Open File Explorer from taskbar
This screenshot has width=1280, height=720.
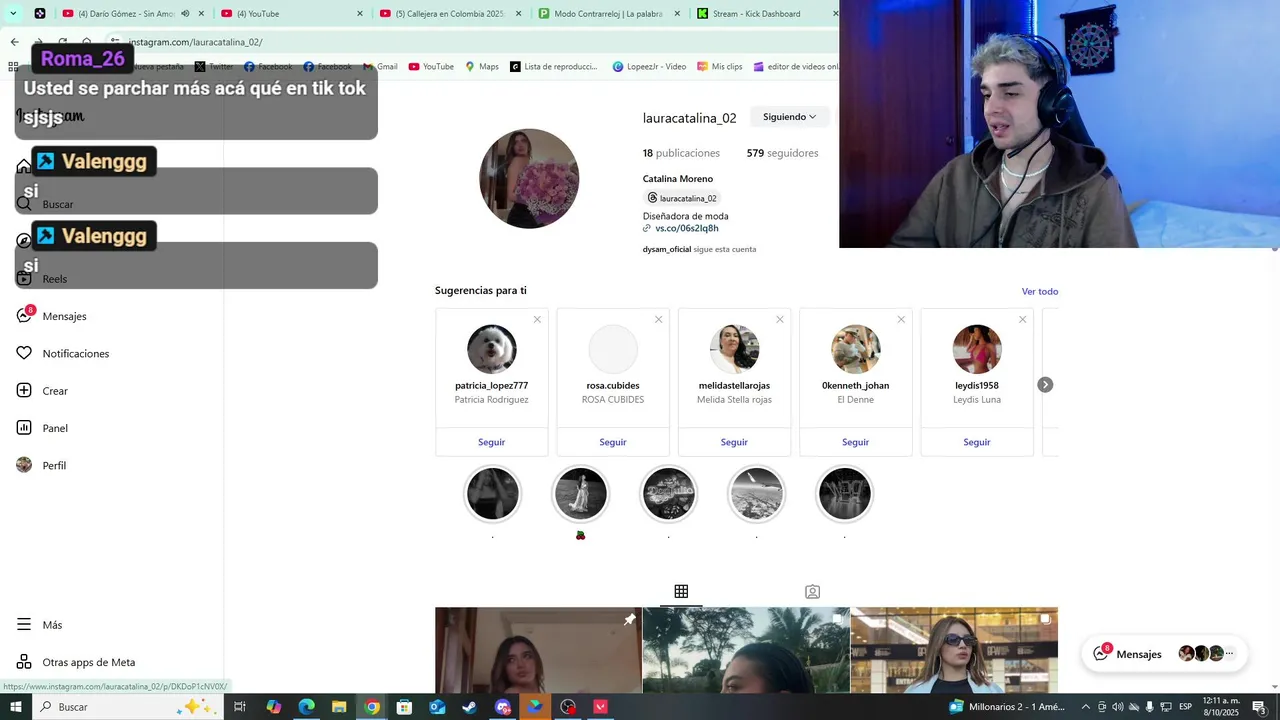pyautogui.click(x=339, y=707)
